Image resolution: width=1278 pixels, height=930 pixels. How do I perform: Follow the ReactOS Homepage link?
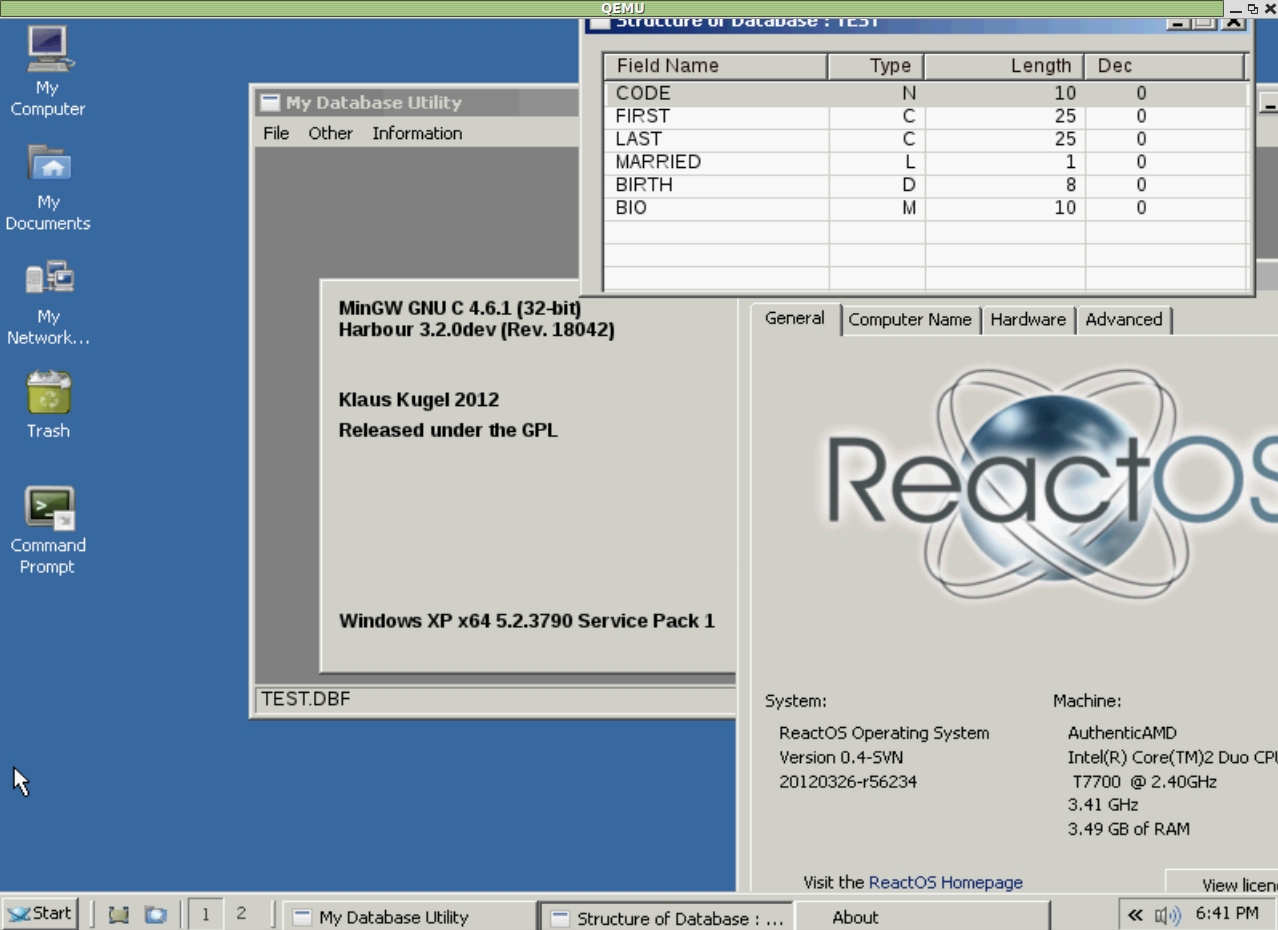946,882
